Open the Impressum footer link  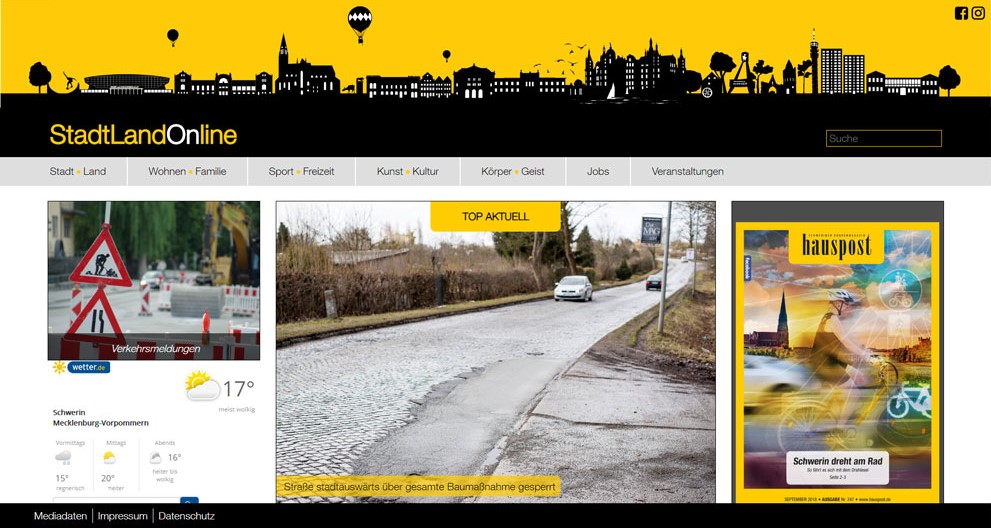pos(123,516)
